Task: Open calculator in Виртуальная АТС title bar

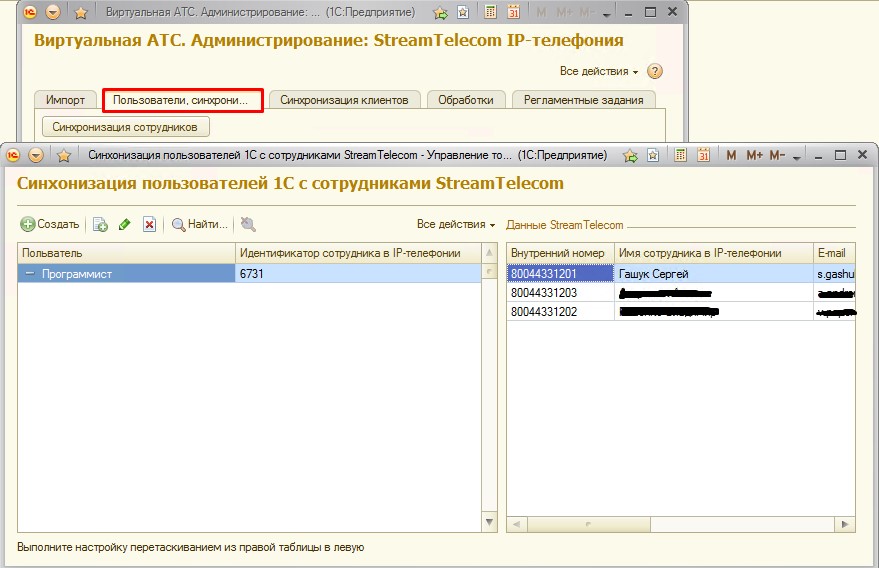Action: pyautogui.click(x=491, y=12)
